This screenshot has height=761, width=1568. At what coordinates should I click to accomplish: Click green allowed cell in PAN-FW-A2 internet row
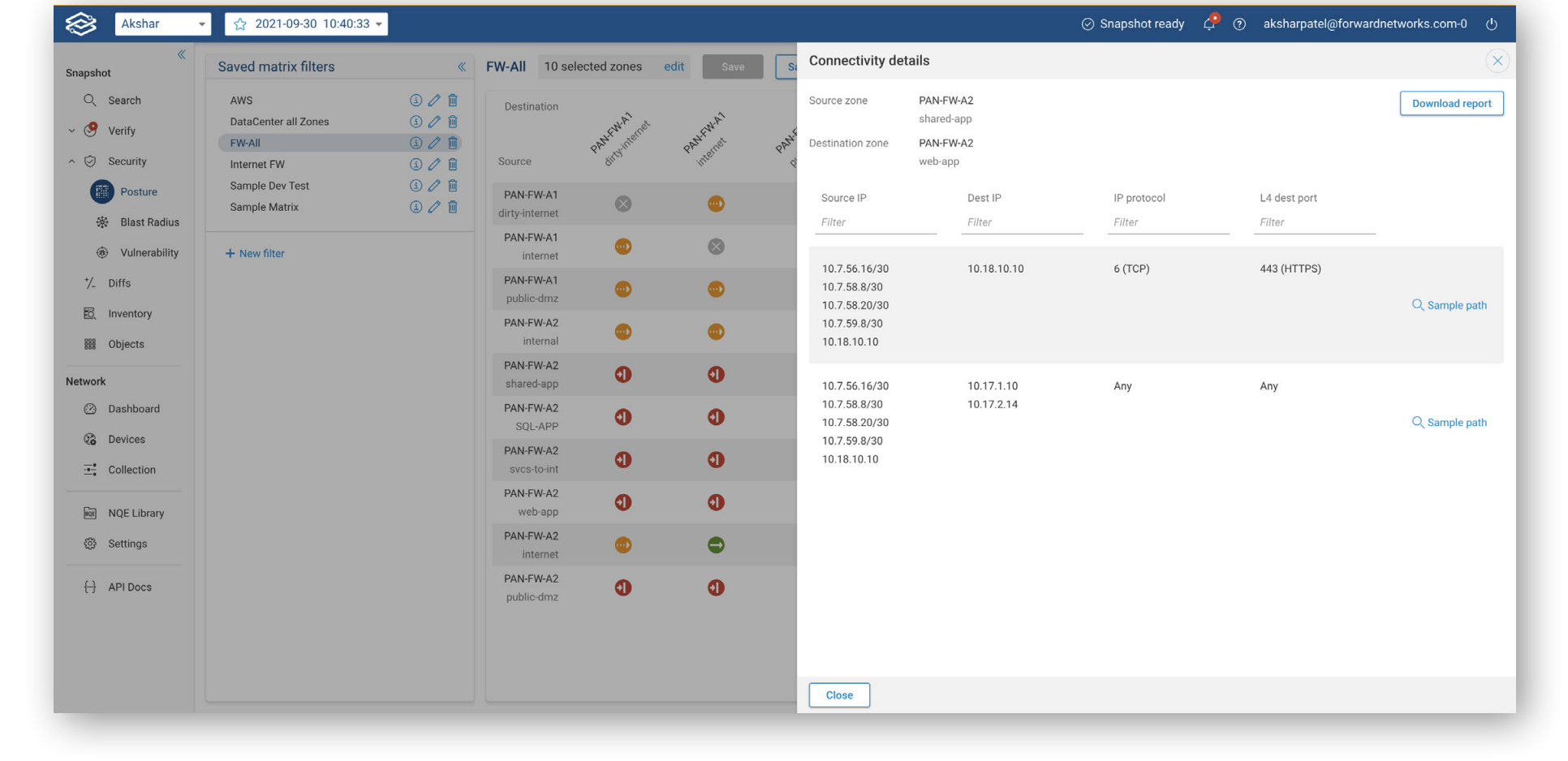(715, 545)
